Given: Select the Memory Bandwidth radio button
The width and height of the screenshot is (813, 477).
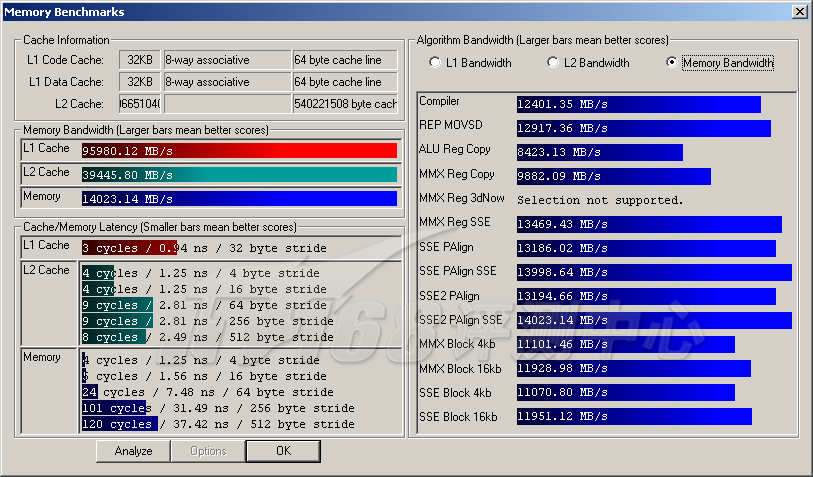Looking at the screenshot, I should tap(671, 63).
